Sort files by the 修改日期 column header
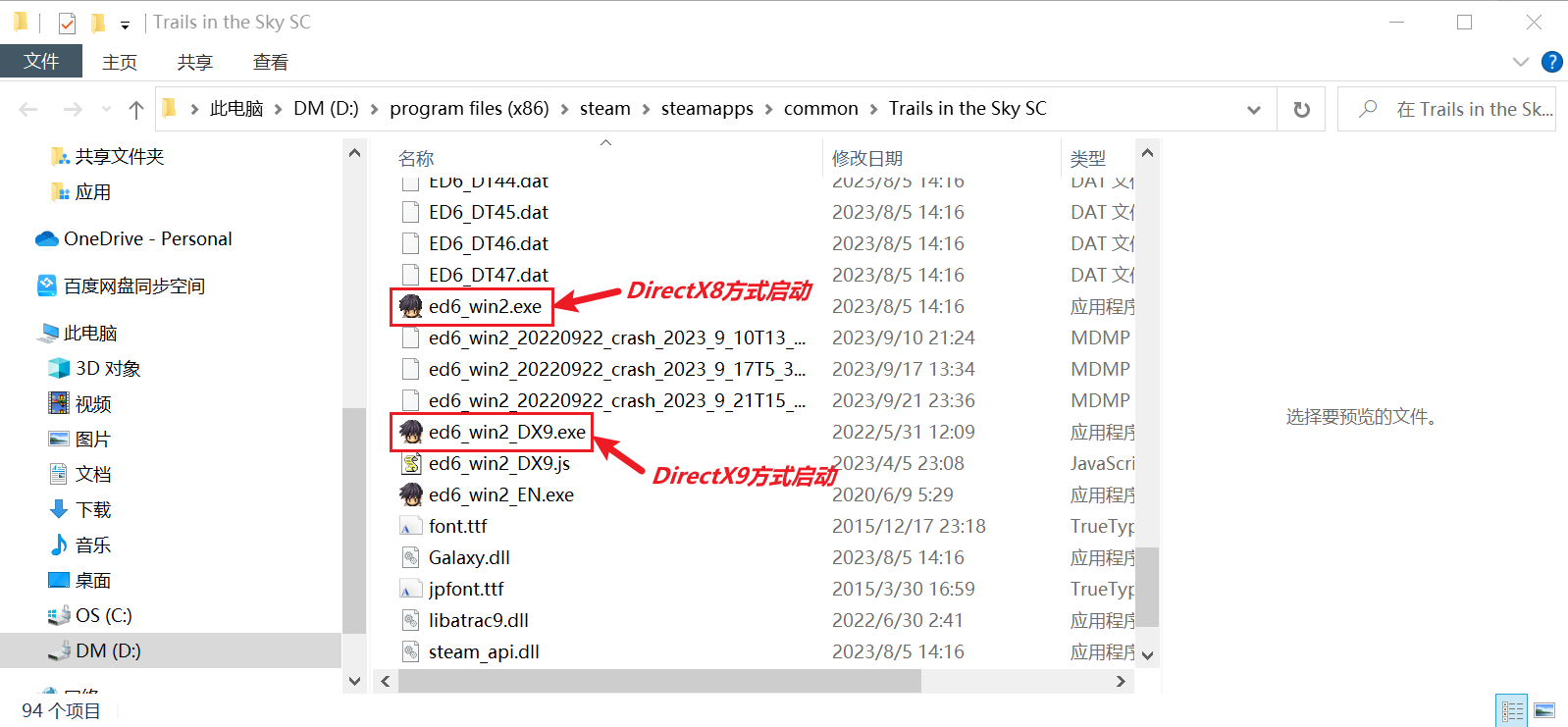1568x727 pixels. (867, 158)
